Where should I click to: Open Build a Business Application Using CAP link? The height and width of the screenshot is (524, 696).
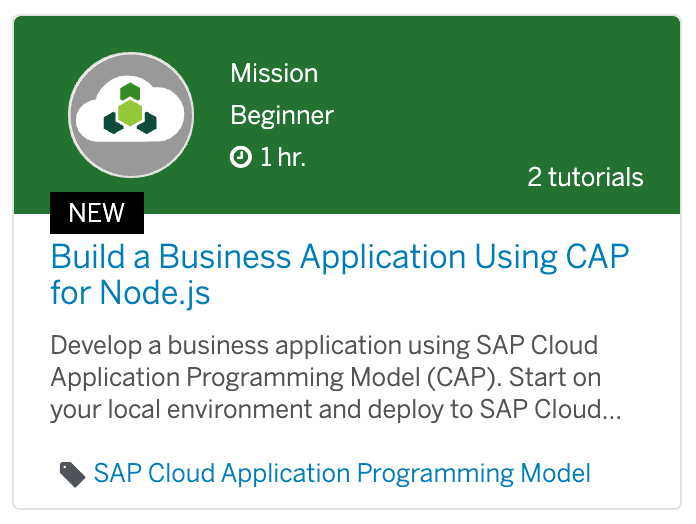pyautogui.click(x=340, y=274)
